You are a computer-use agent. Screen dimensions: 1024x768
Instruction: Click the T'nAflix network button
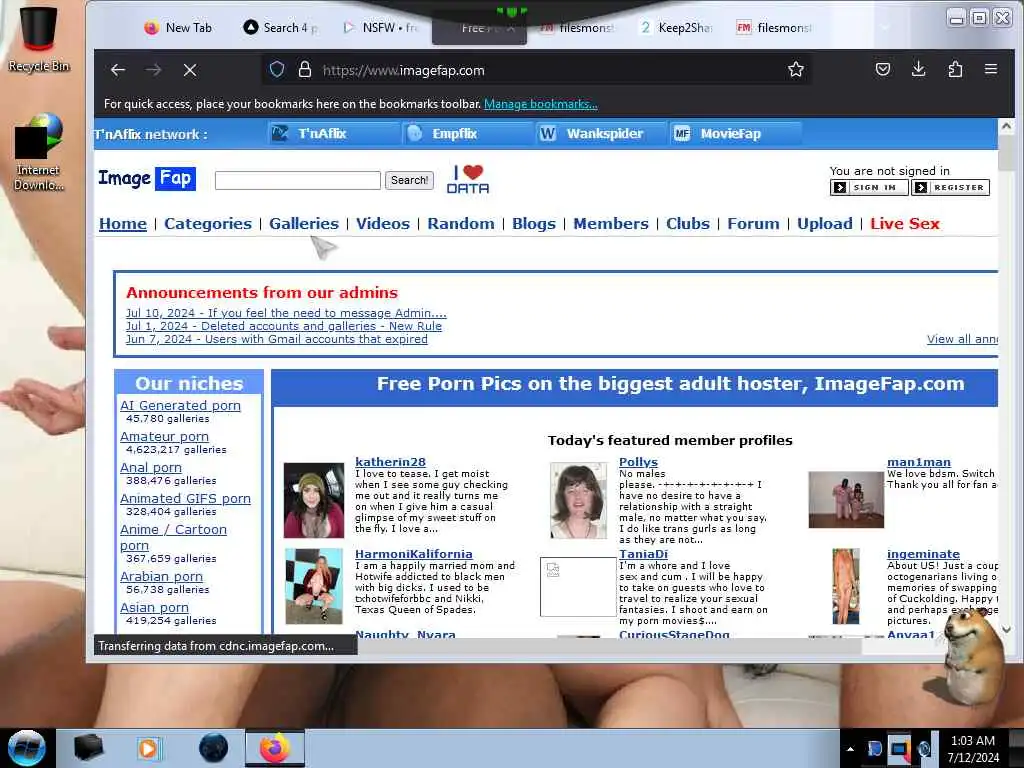(333, 133)
